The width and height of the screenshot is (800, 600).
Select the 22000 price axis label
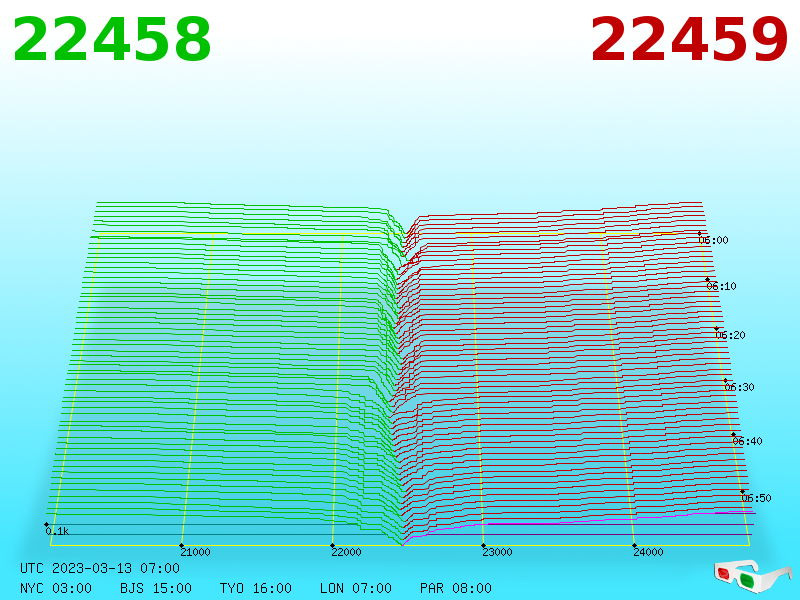click(x=346, y=552)
